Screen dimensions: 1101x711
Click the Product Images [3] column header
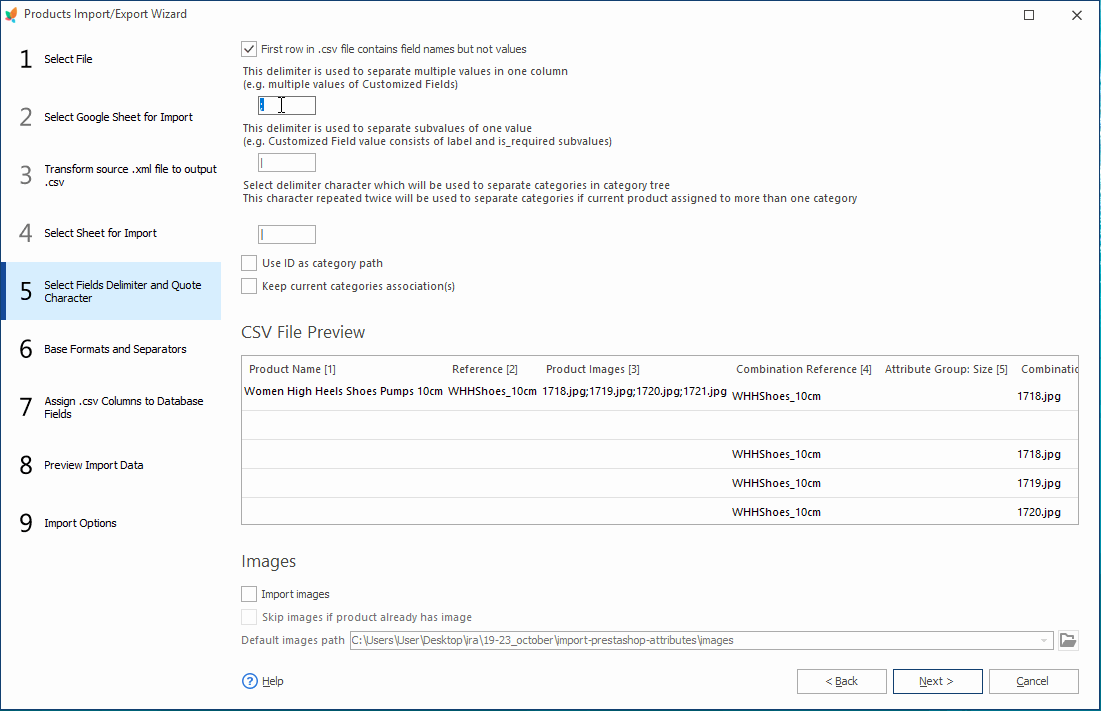(x=593, y=369)
